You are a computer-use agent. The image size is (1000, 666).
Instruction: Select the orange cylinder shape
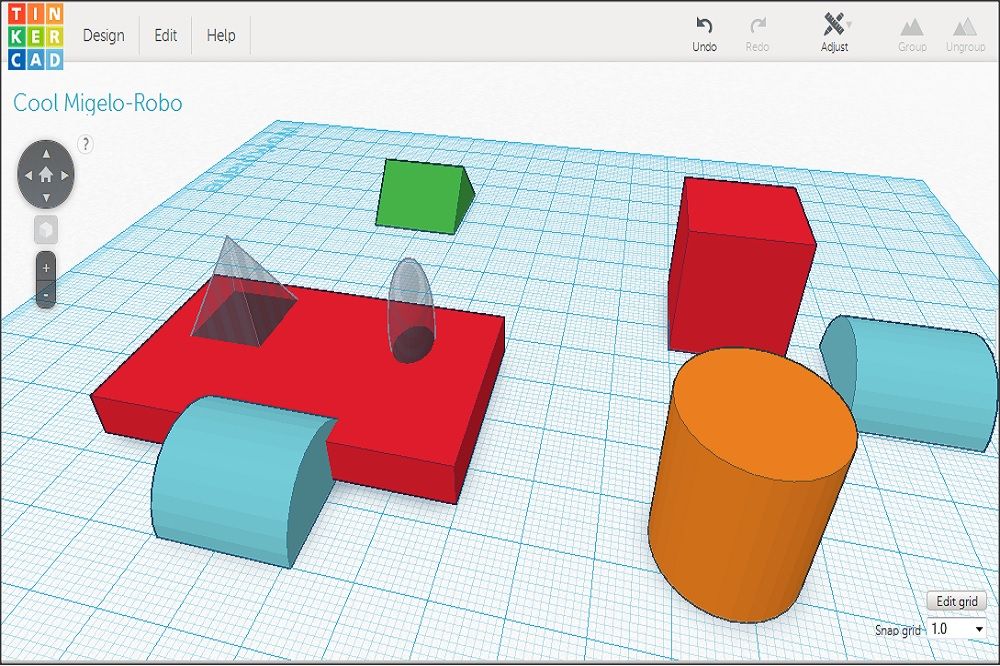click(753, 485)
